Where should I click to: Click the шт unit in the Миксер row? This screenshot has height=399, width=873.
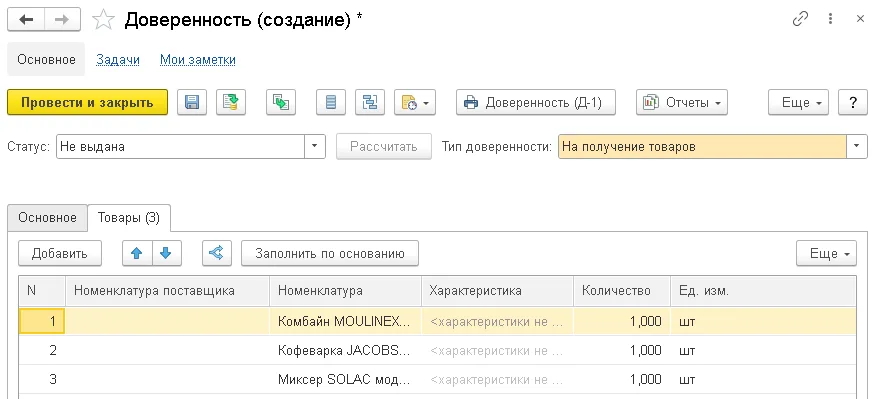(763, 380)
